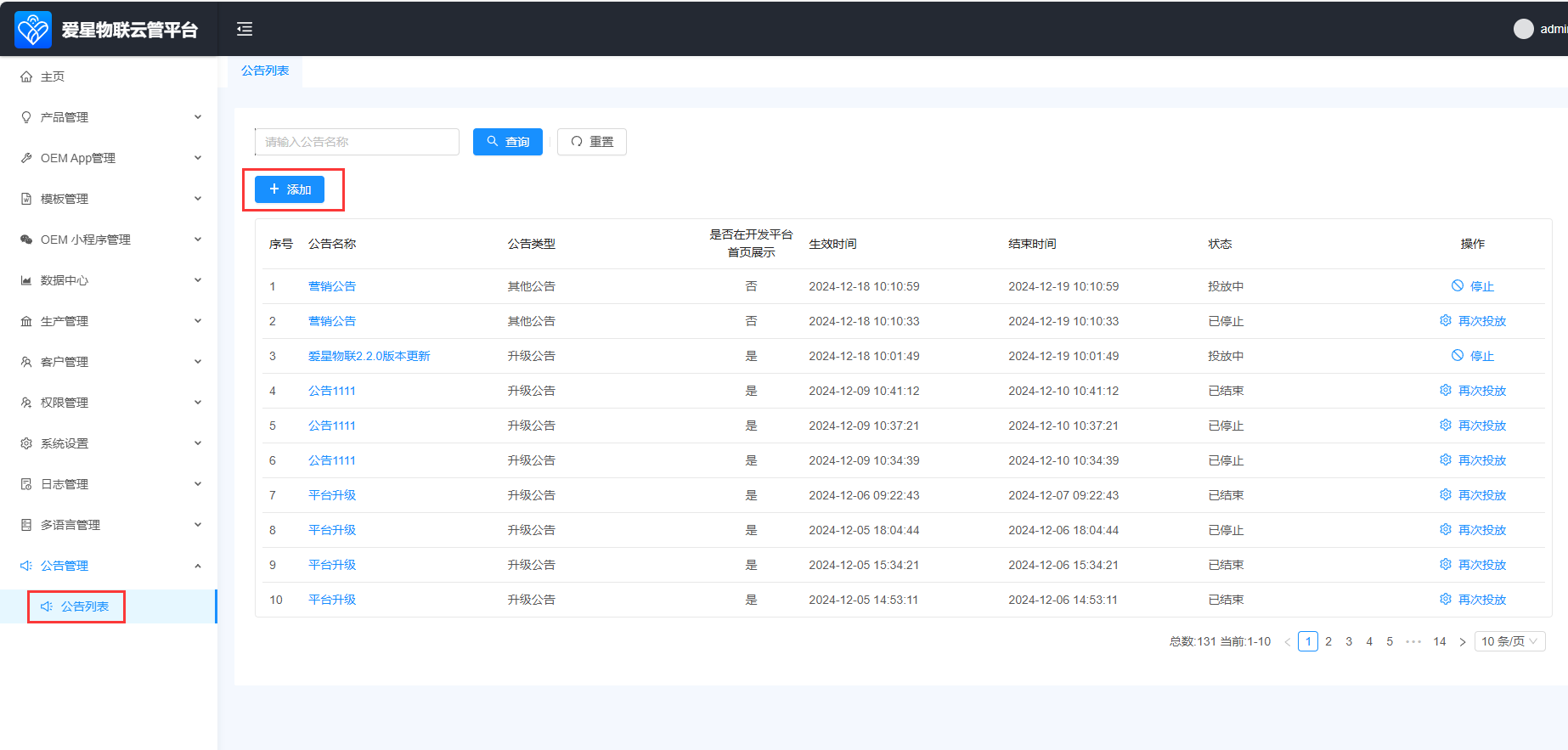Open the 权限管理 menu item
This screenshot has height=750, width=1568.
[x=109, y=403]
